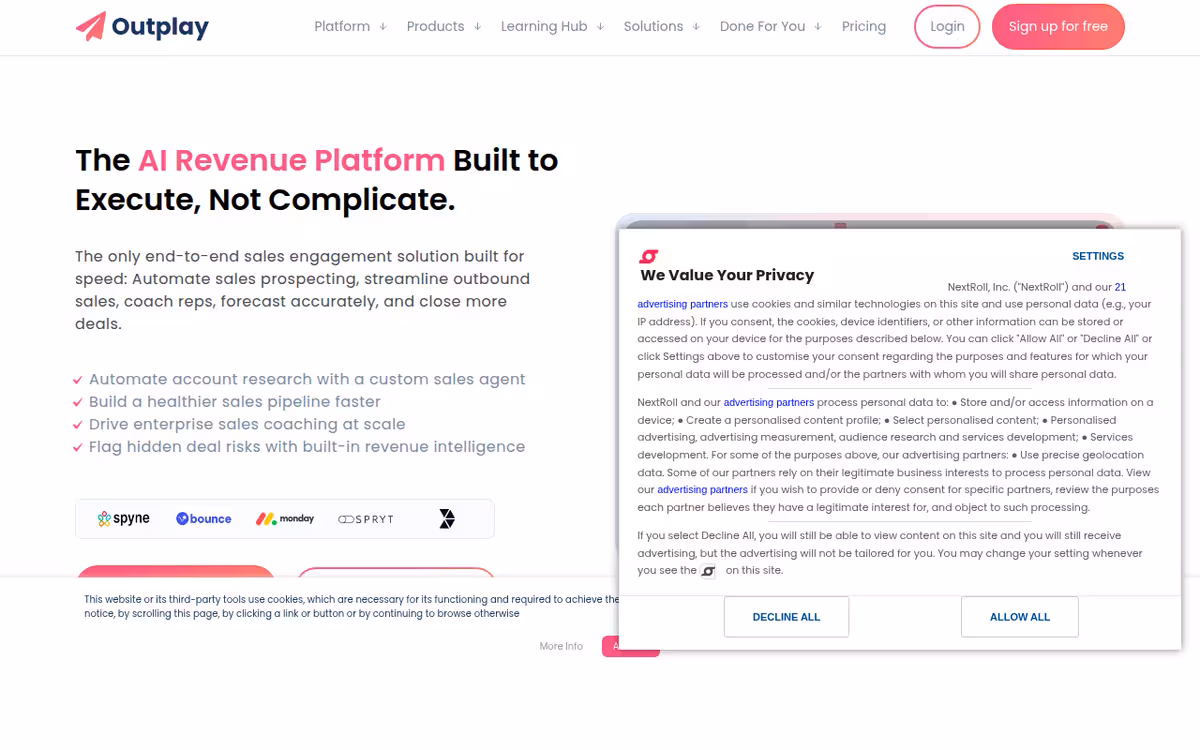Click DECLINE ALL in privacy dialog
This screenshot has width=1200, height=750.
tap(786, 617)
